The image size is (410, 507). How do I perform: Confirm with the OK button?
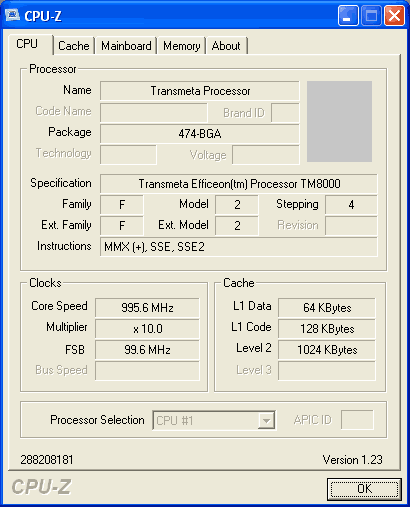pos(364,489)
